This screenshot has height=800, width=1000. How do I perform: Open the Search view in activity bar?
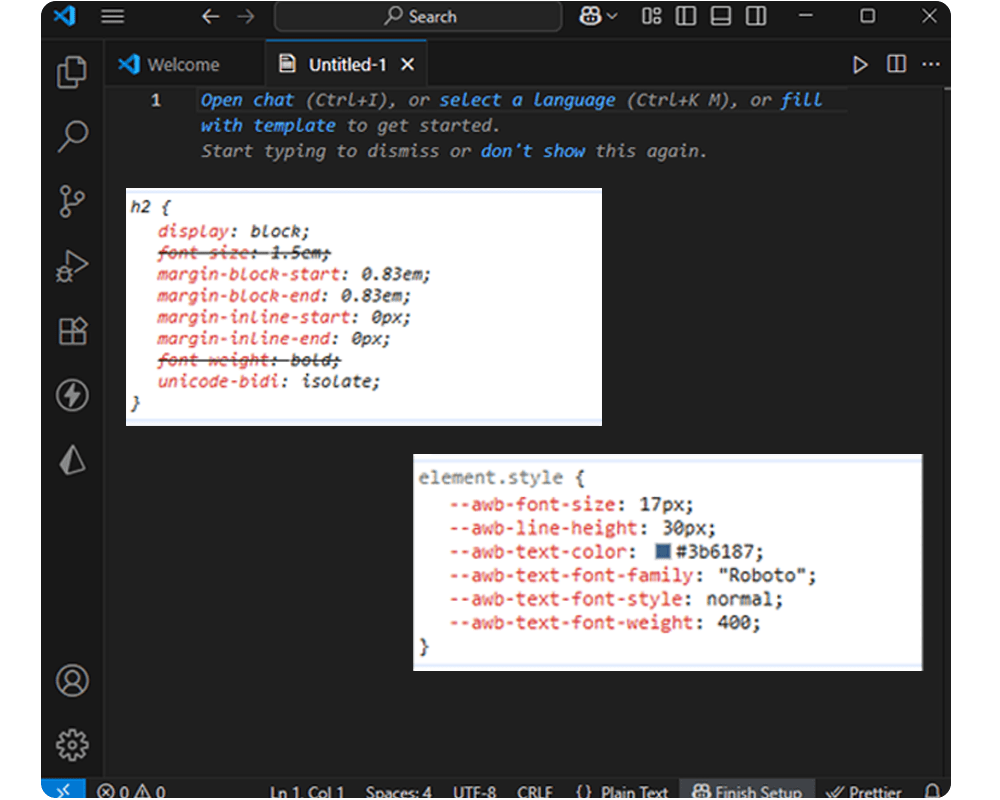pyautogui.click(x=72, y=136)
